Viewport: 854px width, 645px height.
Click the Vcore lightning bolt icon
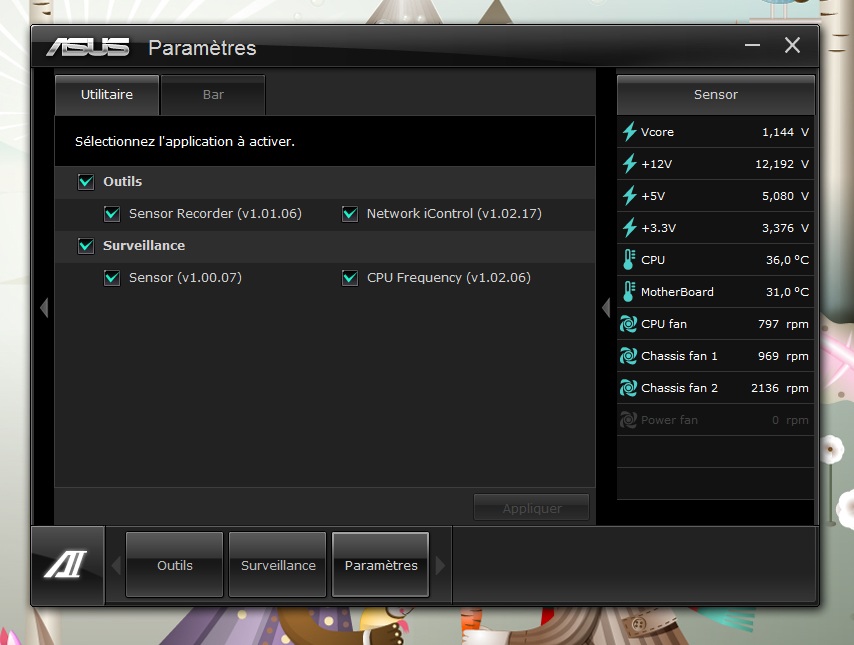pyautogui.click(x=629, y=132)
